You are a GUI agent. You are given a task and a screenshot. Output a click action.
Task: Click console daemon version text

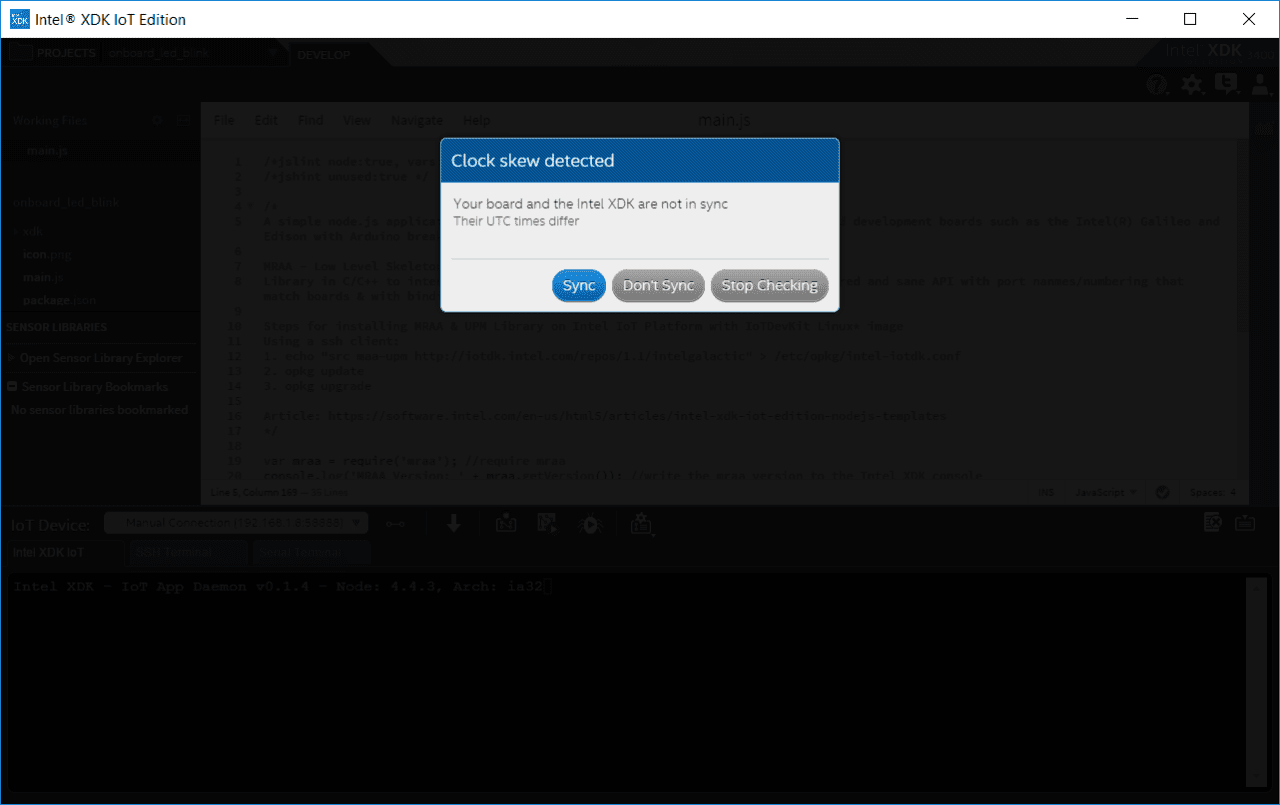point(278,587)
